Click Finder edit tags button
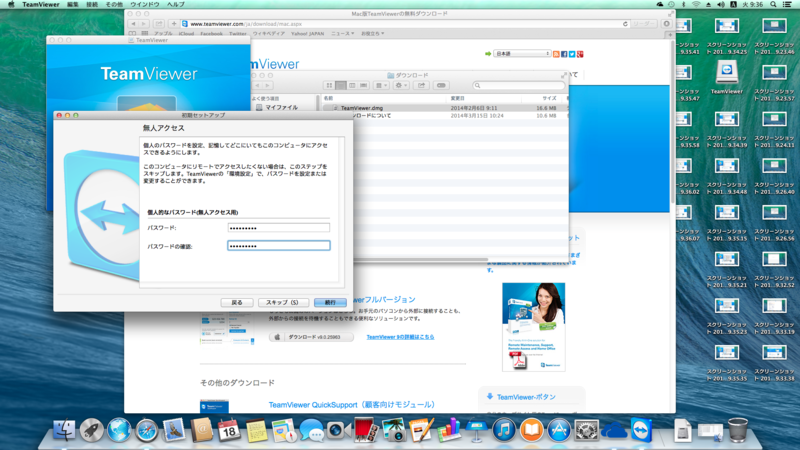Screen dimensions: 800x450 pos(441,86)
